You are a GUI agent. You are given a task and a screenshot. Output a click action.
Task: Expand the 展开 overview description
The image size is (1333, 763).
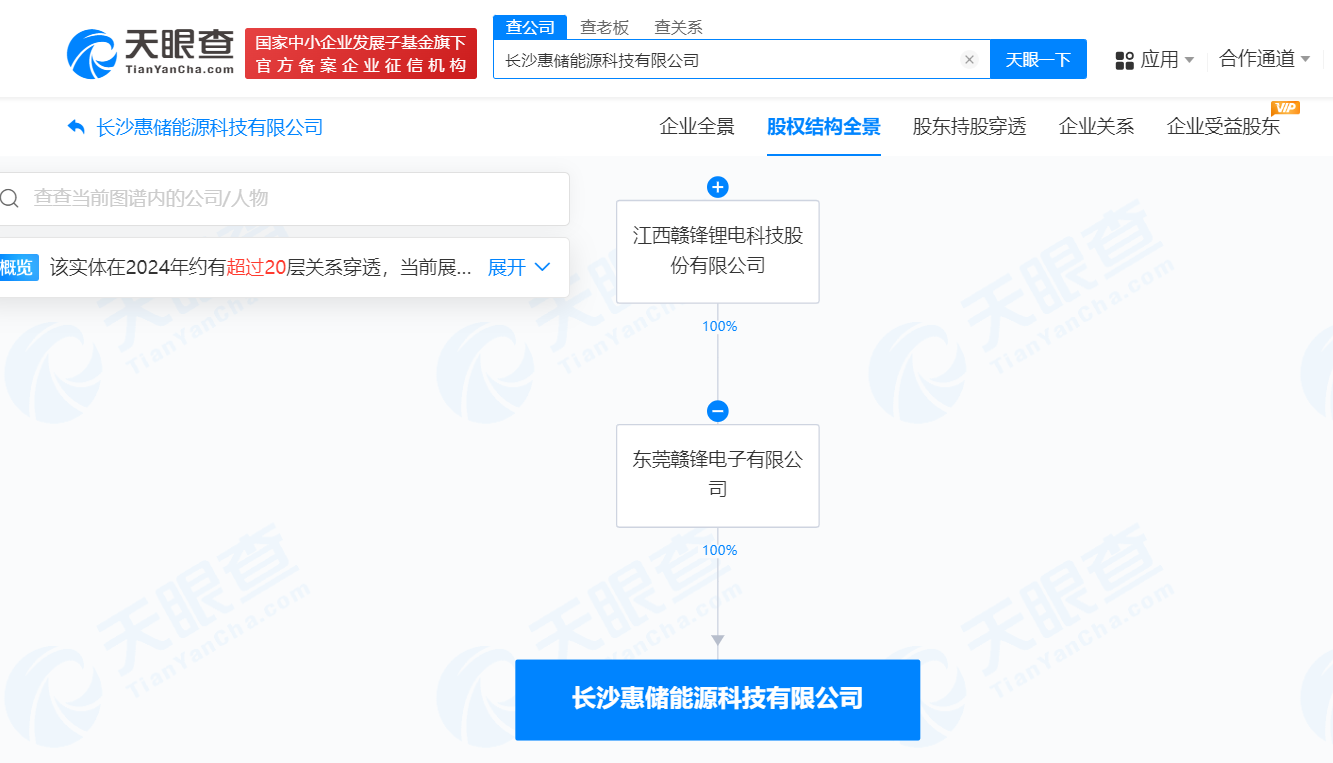tap(508, 267)
